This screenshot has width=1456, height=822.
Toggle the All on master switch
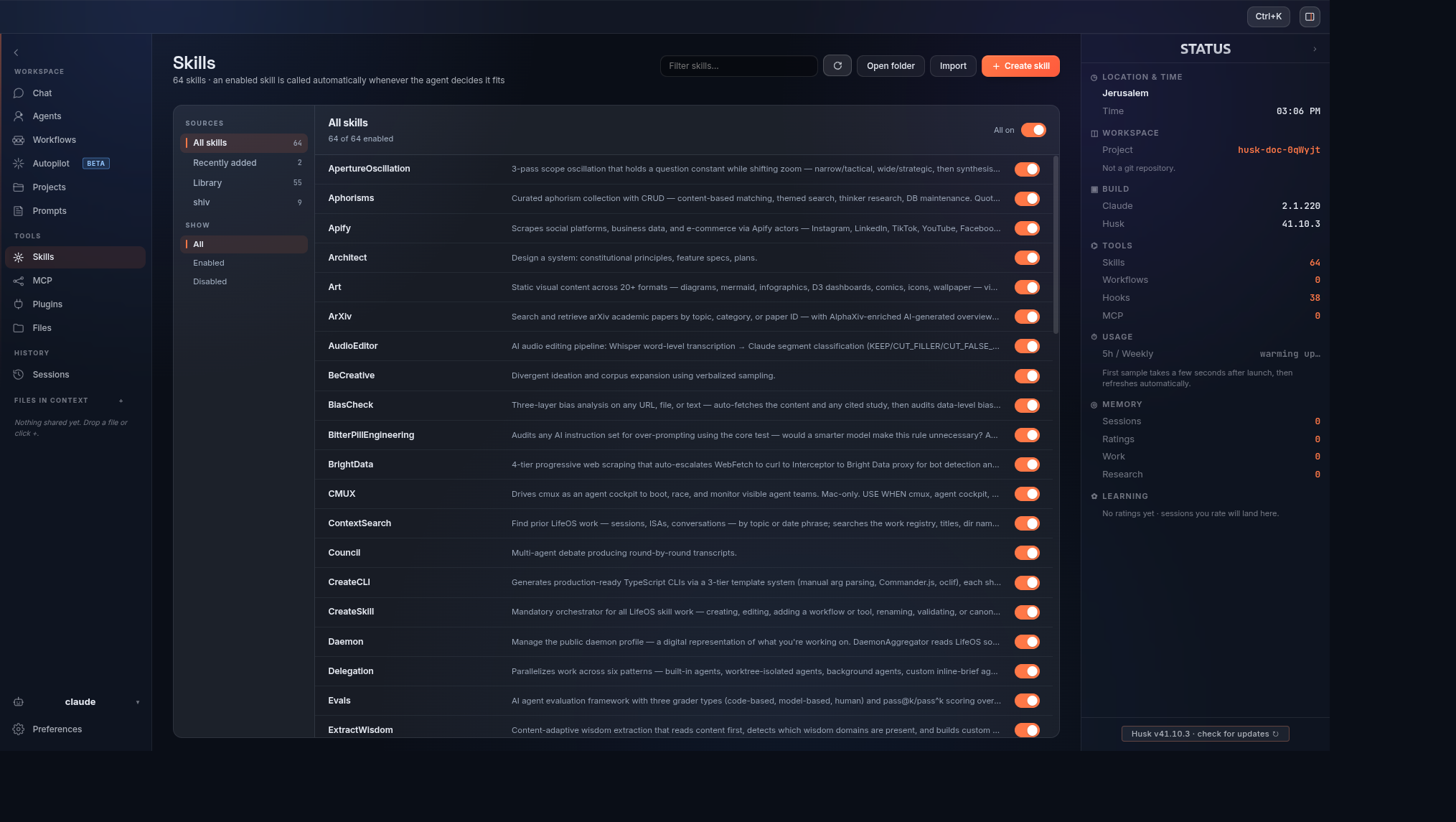1033,130
